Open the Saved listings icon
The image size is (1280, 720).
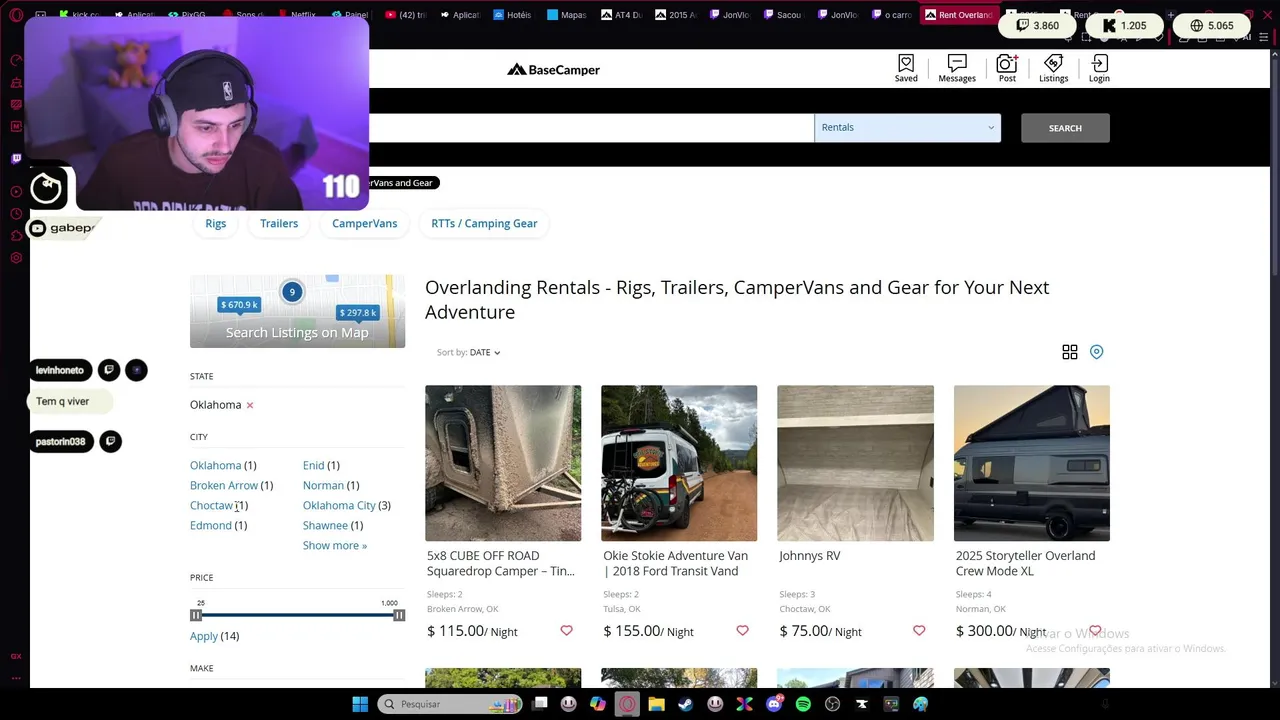pos(906,63)
